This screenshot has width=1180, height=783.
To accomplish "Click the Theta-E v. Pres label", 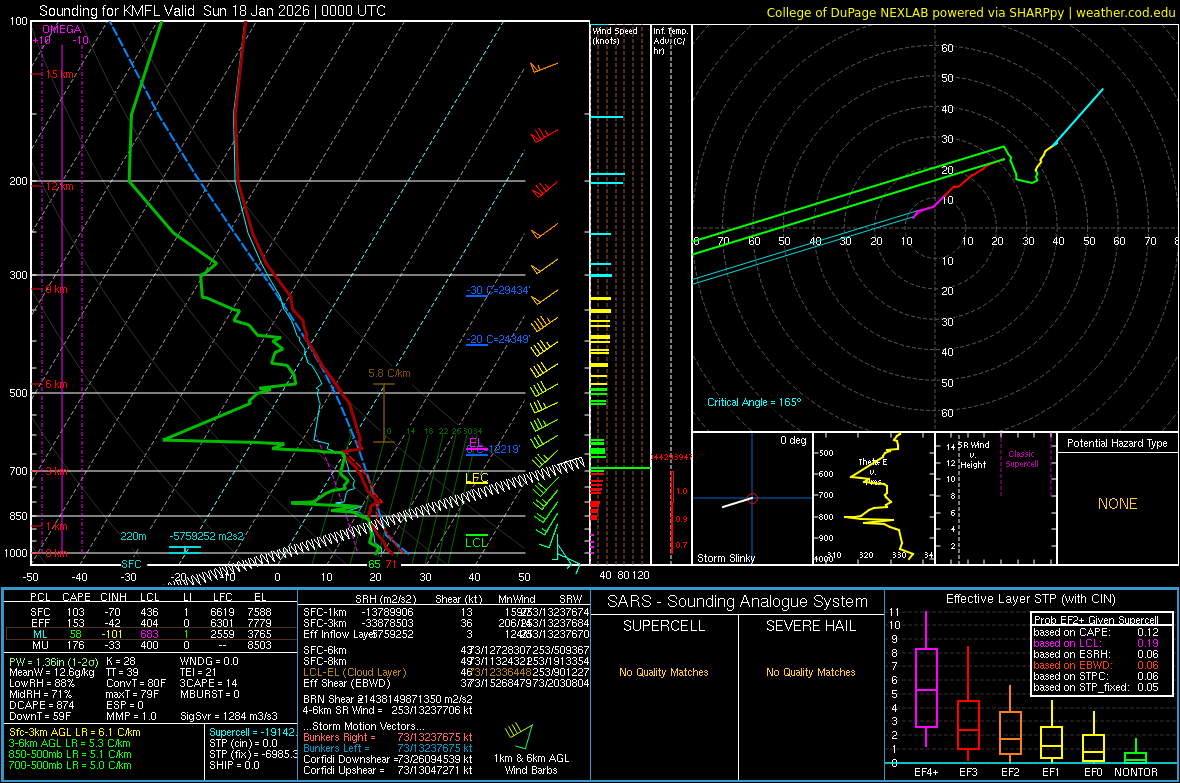I will (873, 471).
